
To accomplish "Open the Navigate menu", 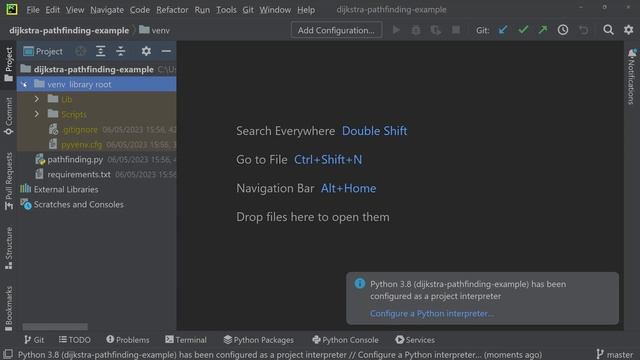I will (x=107, y=9).
